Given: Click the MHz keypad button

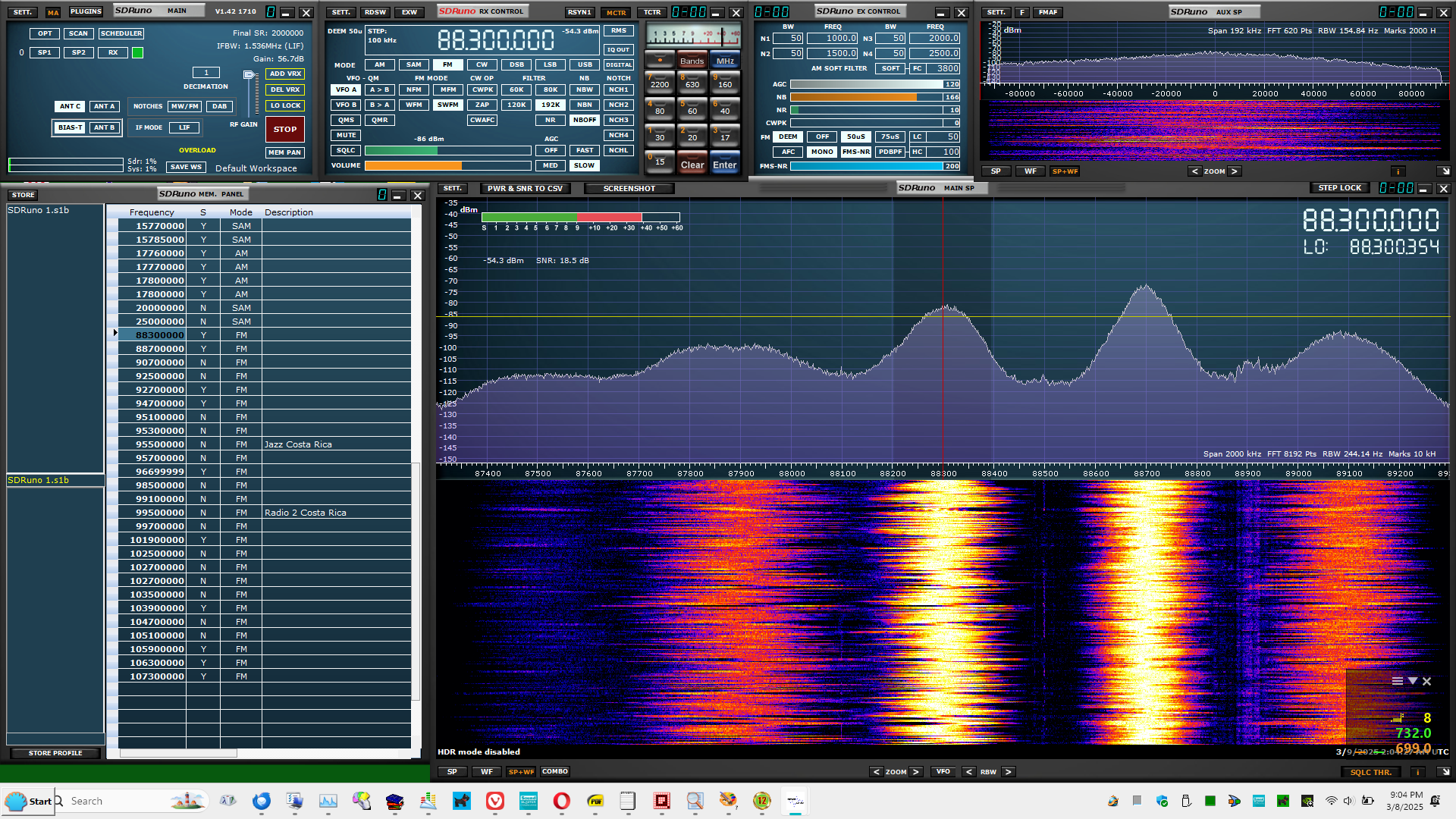Looking at the screenshot, I should coord(725,61).
